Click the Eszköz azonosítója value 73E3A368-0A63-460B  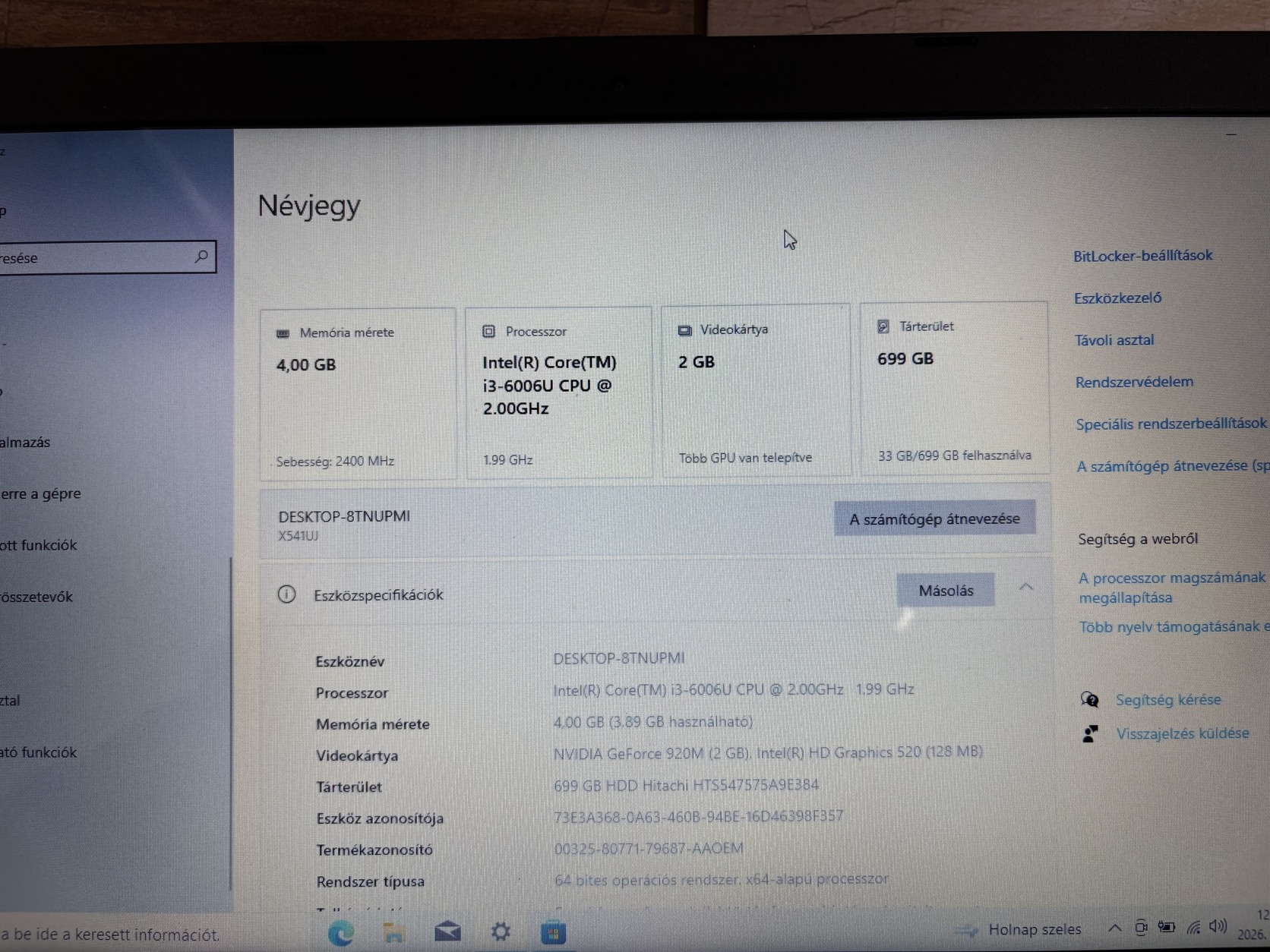tap(698, 817)
